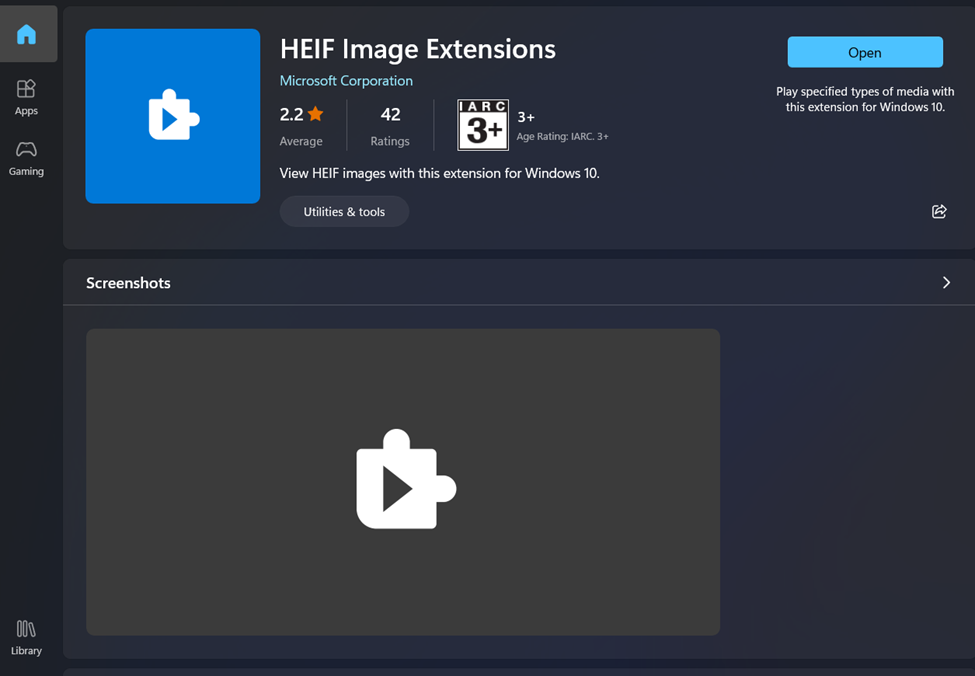Click the orange rating star

click(315, 114)
